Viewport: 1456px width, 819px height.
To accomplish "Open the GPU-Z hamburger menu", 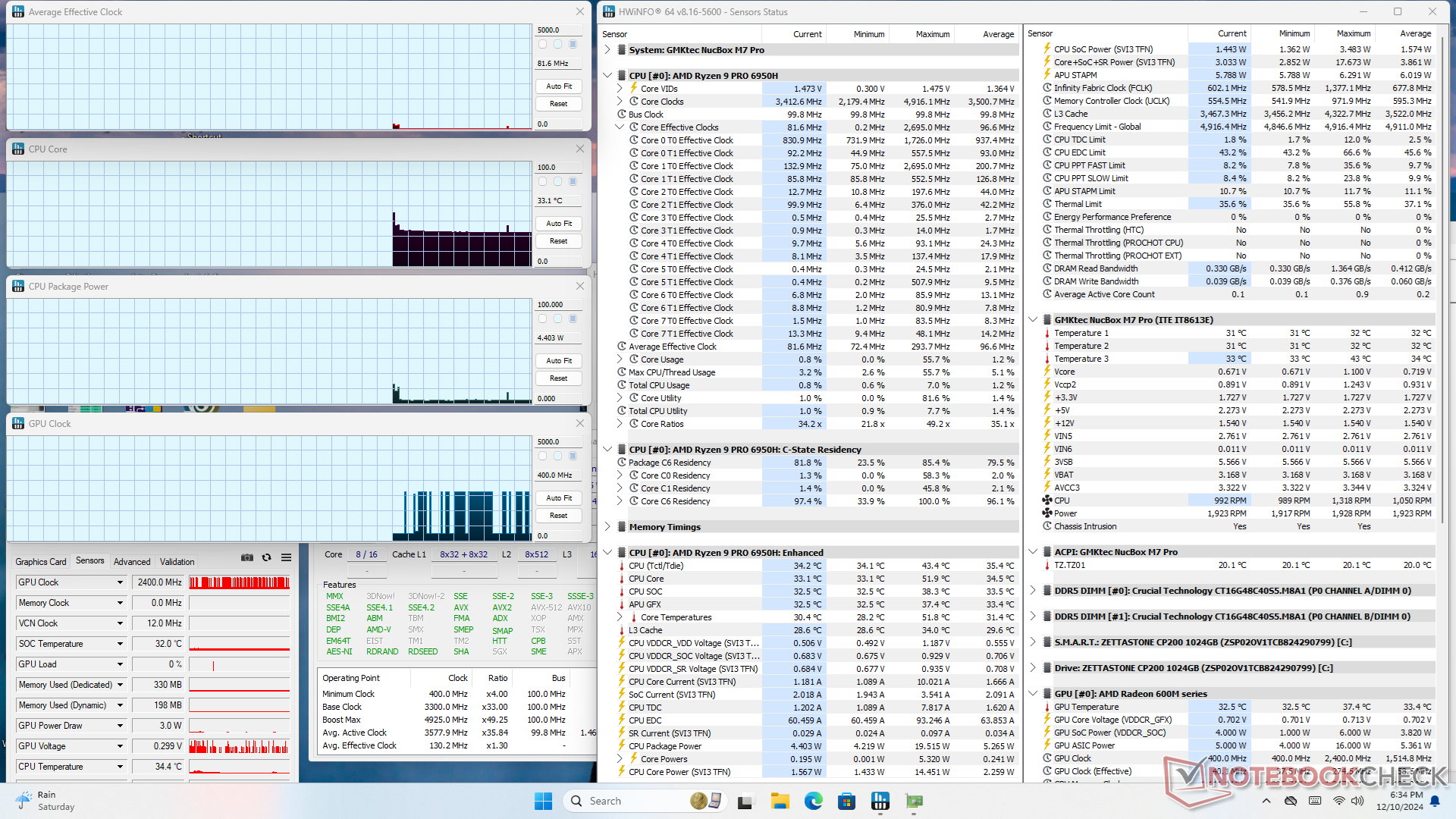I will coord(286,557).
